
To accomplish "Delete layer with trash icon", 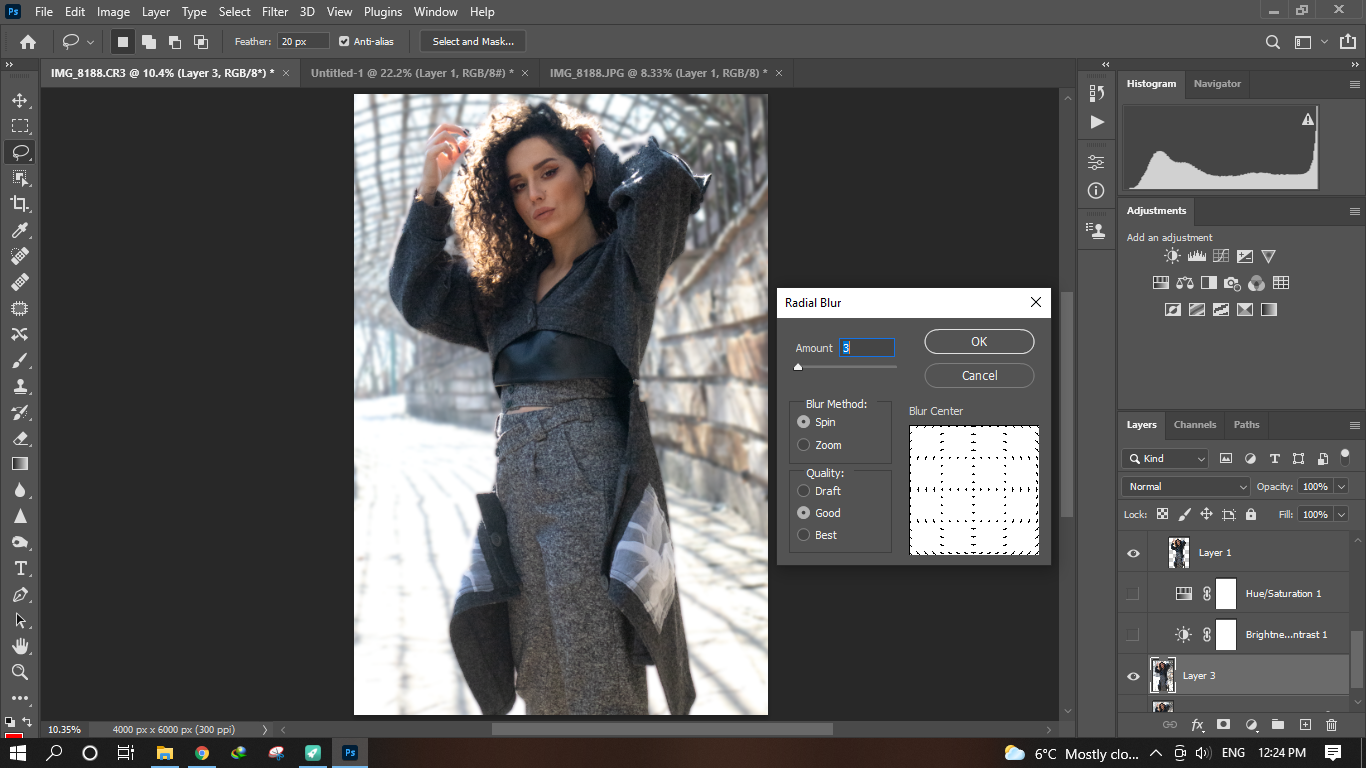I will [1331, 725].
